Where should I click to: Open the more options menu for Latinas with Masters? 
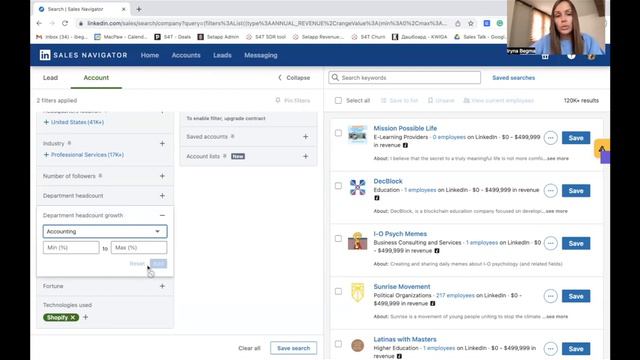pos(550,349)
